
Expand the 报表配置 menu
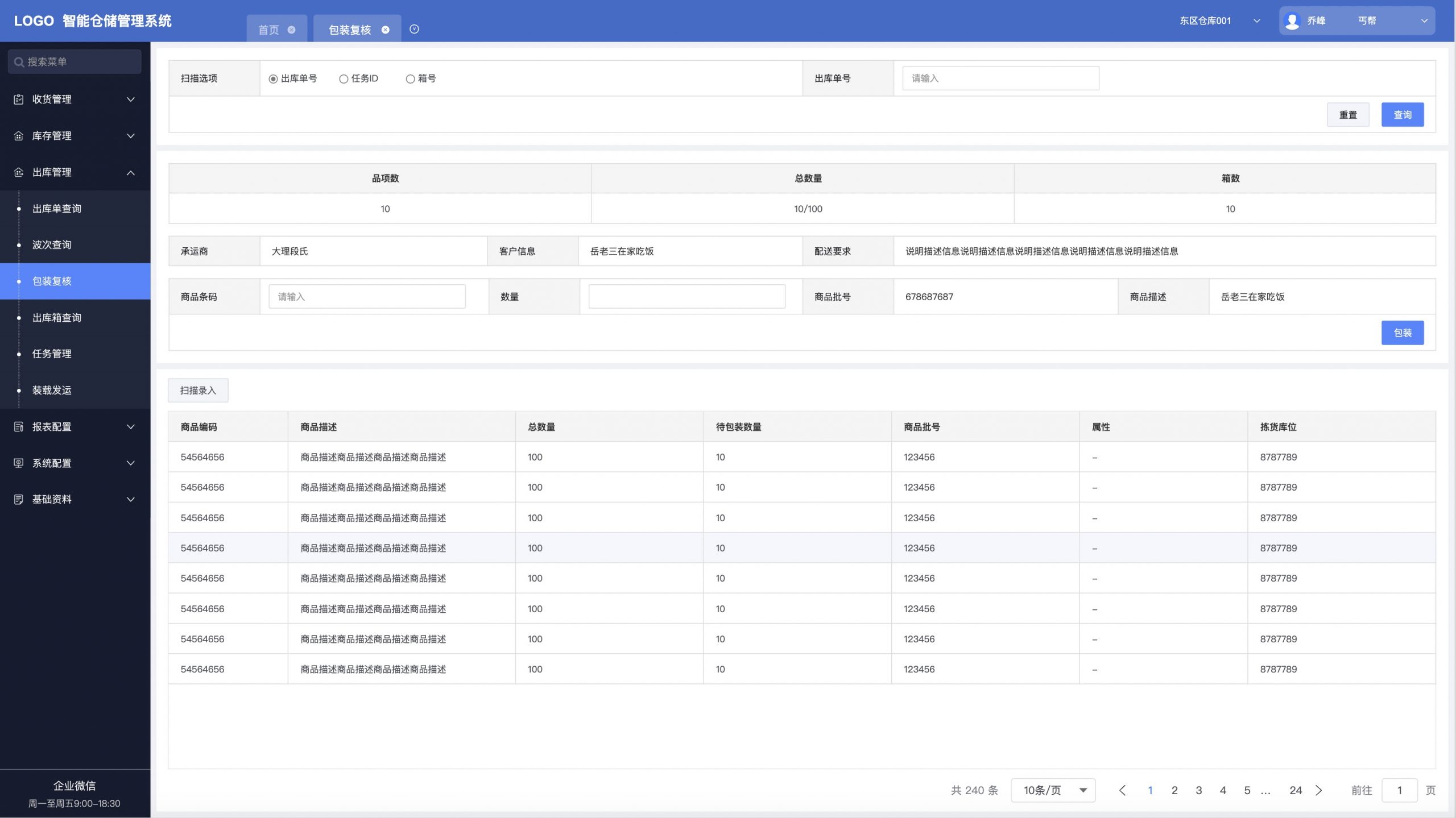pyautogui.click(x=130, y=427)
